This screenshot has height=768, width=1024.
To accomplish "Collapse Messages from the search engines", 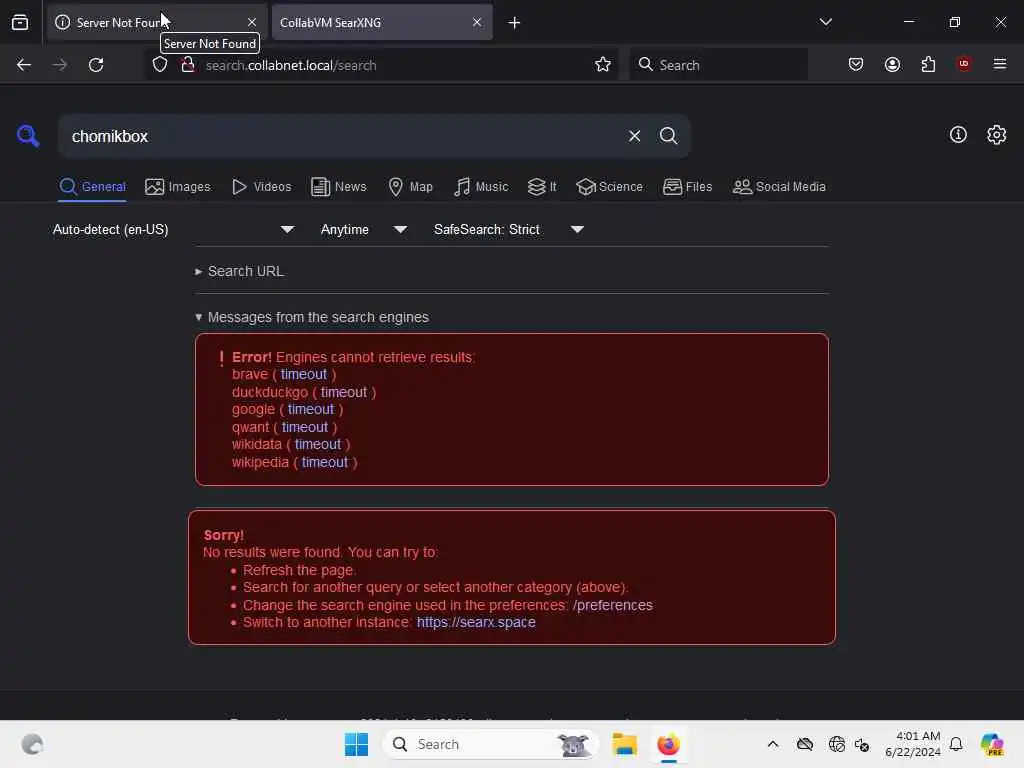I will point(312,317).
